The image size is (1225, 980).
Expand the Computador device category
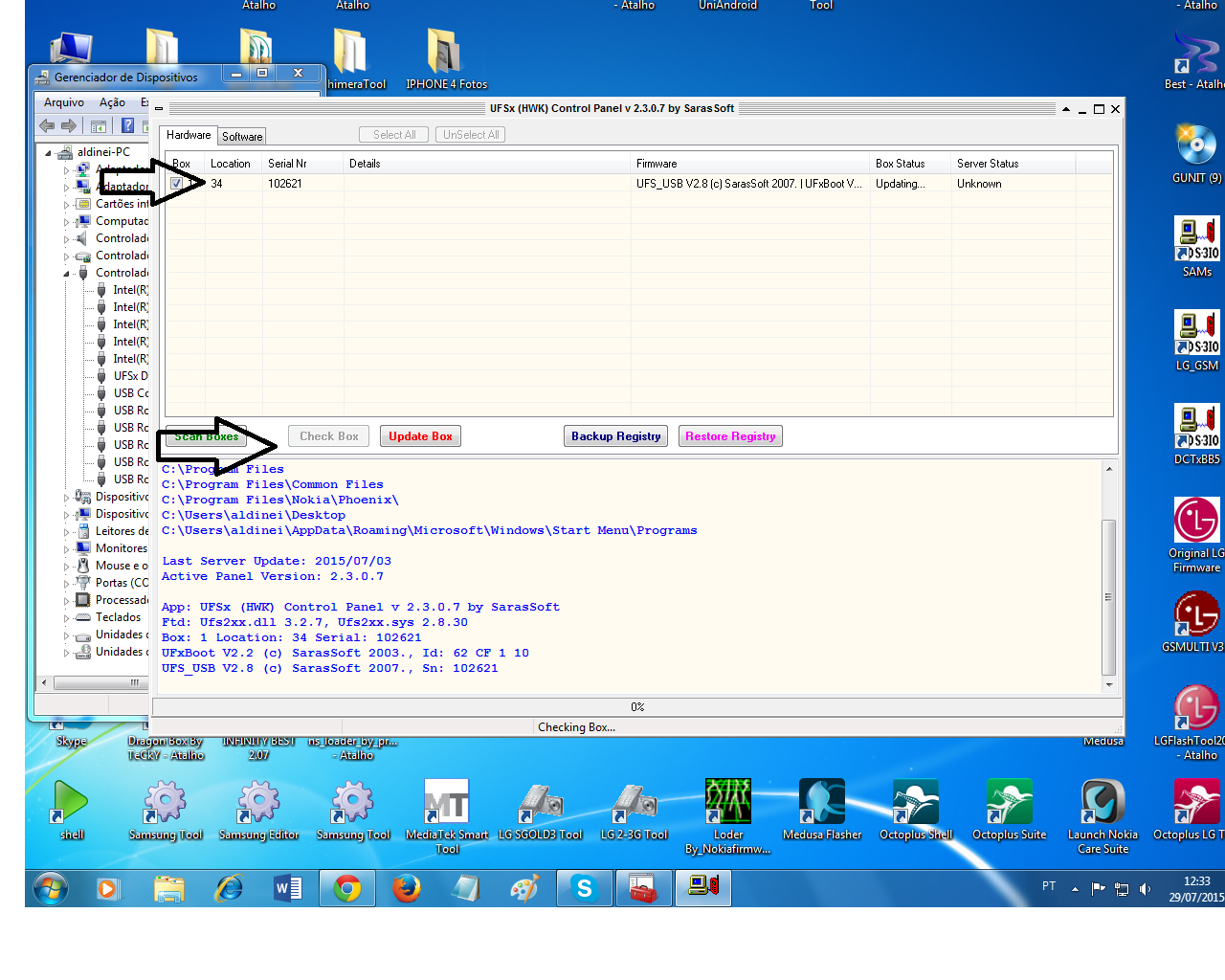[x=66, y=221]
